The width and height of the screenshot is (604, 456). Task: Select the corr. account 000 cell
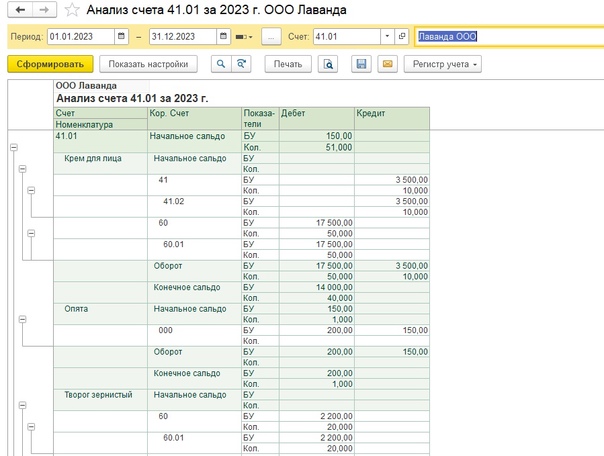point(195,335)
